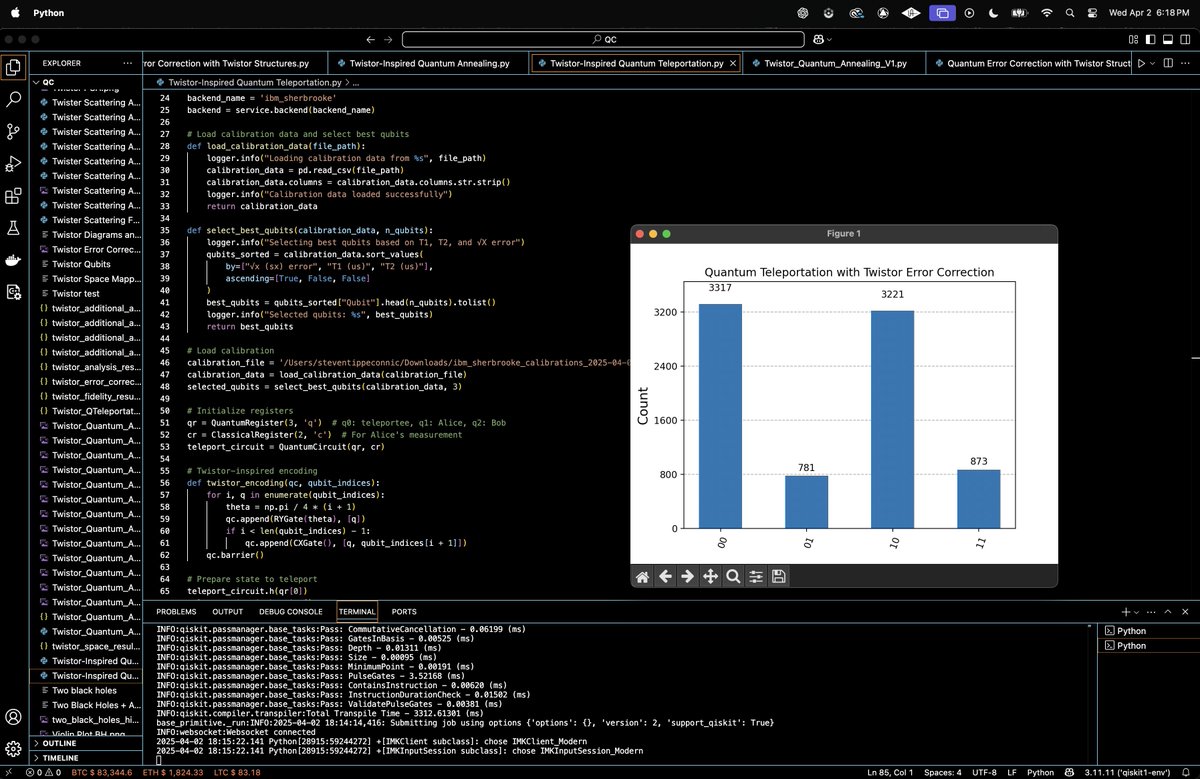Viewport: 1200px width, 779px height.
Task: Go forward with the navigation arrow in title bar
Action: (390, 39)
